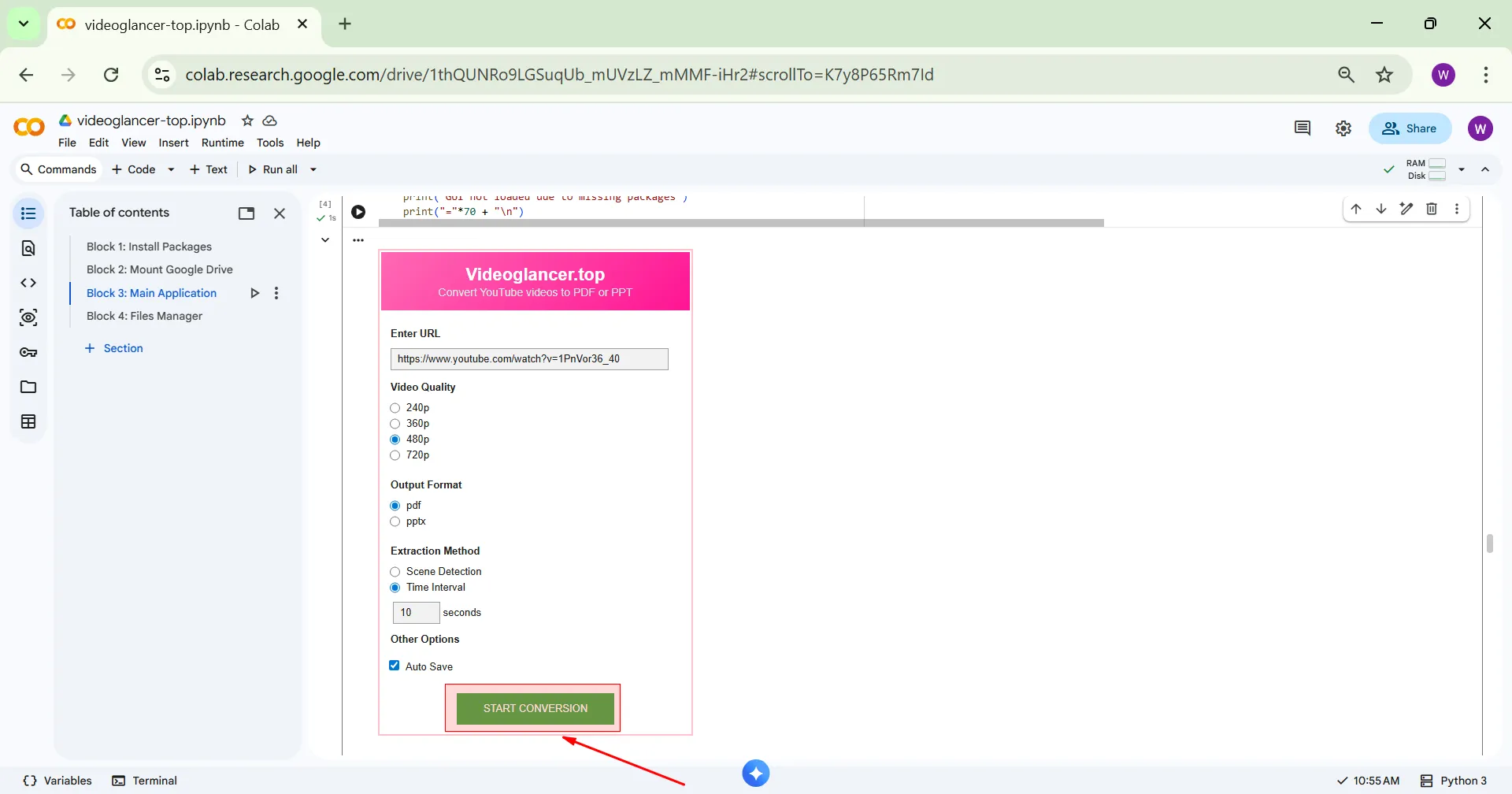Open the Secrets key icon
Image resolution: width=1512 pixels, height=794 pixels.
pyautogui.click(x=28, y=352)
